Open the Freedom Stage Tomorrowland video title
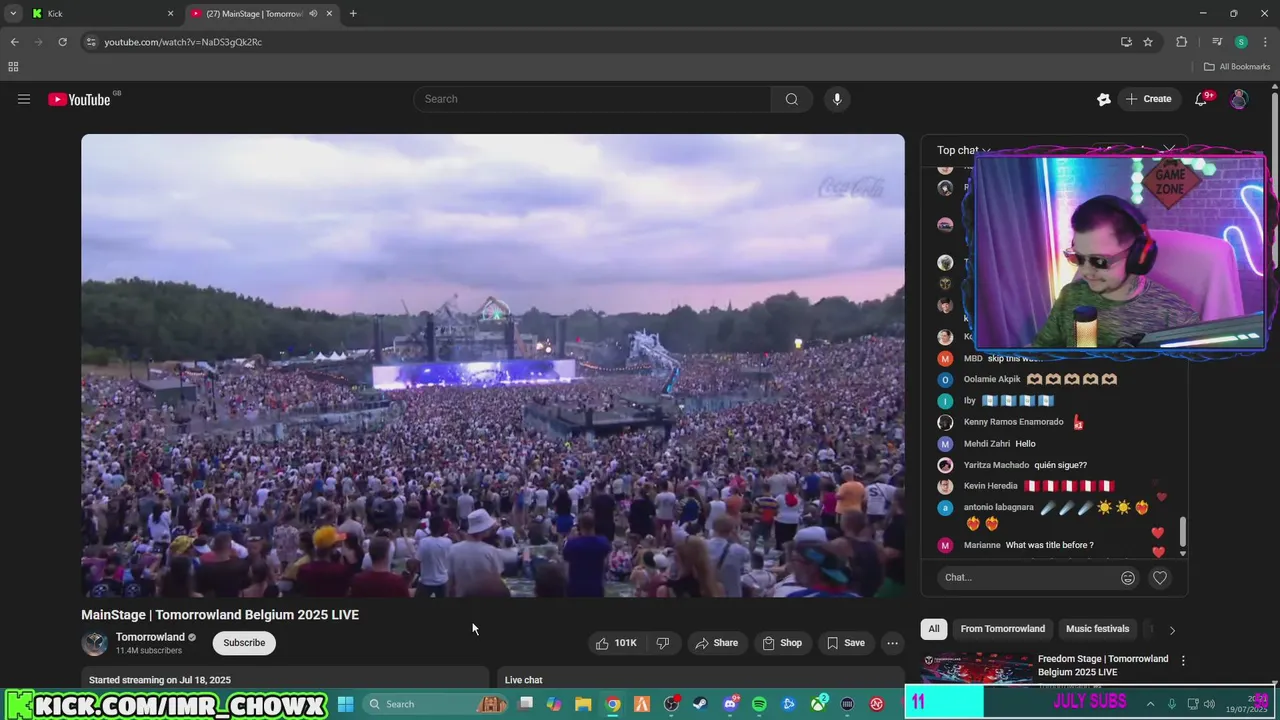This screenshot has width=1280, height=720. coord(1103,665)
